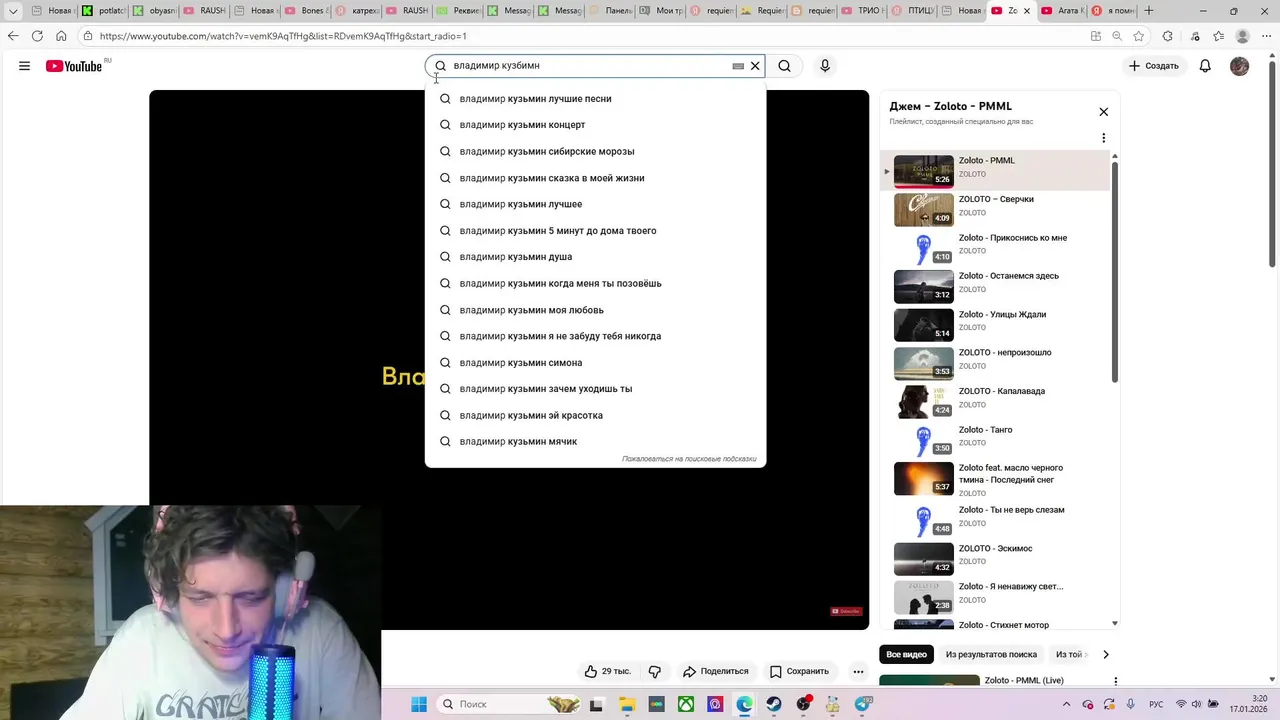Play Zoloto - PMML thumbnail in playlist
Screen dimensions: 1280x720
pos(923,171)
